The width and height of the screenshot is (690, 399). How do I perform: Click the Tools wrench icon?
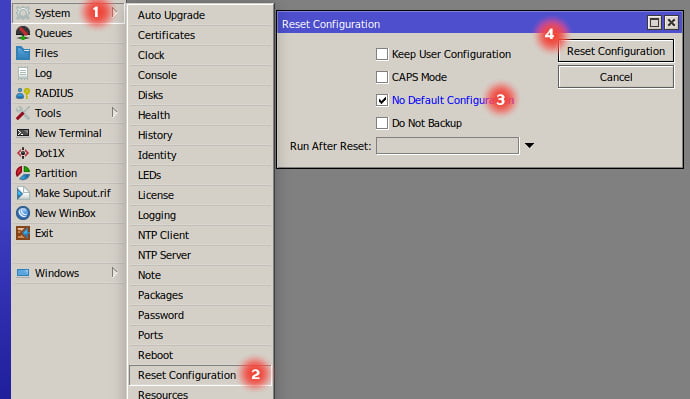[23, 113]
